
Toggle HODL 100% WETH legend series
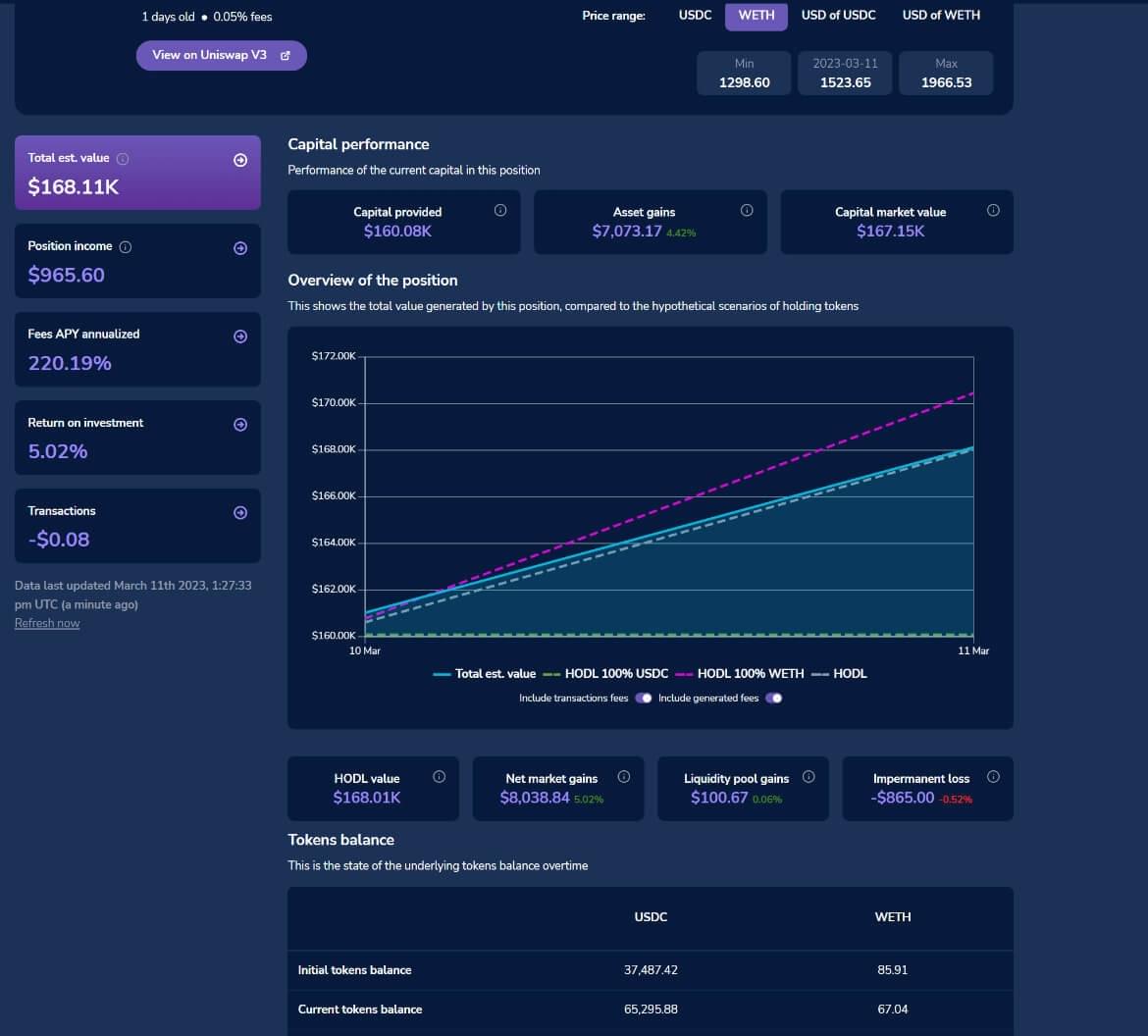(740, 674)
